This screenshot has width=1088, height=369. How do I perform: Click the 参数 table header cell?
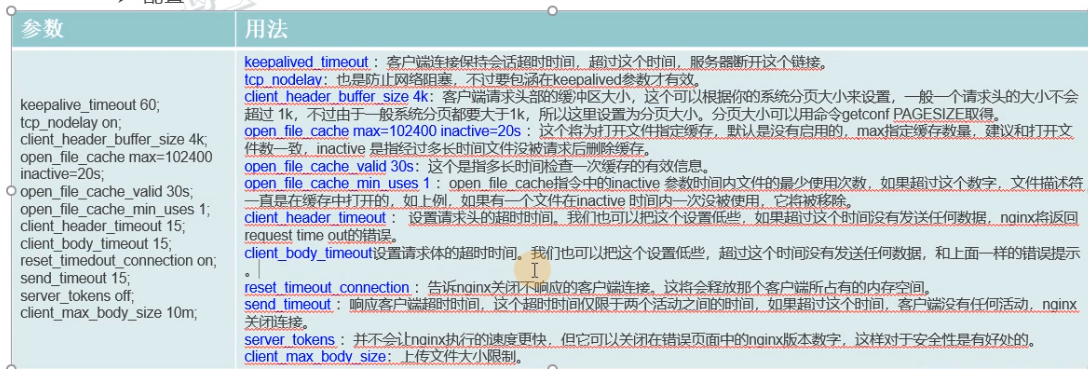[124, 30]
